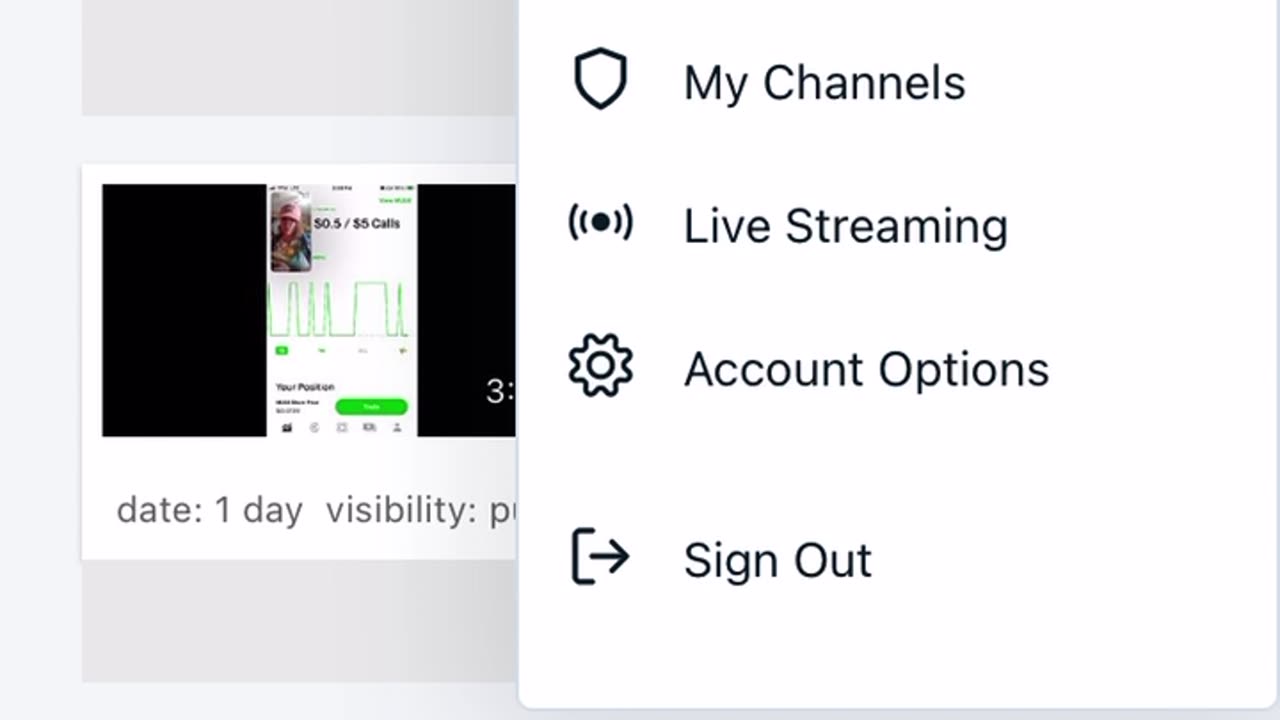Viewport: 1280px width, 720px height.
Task: Click the green line chart in the thumbnail
Action: point(342,309)
